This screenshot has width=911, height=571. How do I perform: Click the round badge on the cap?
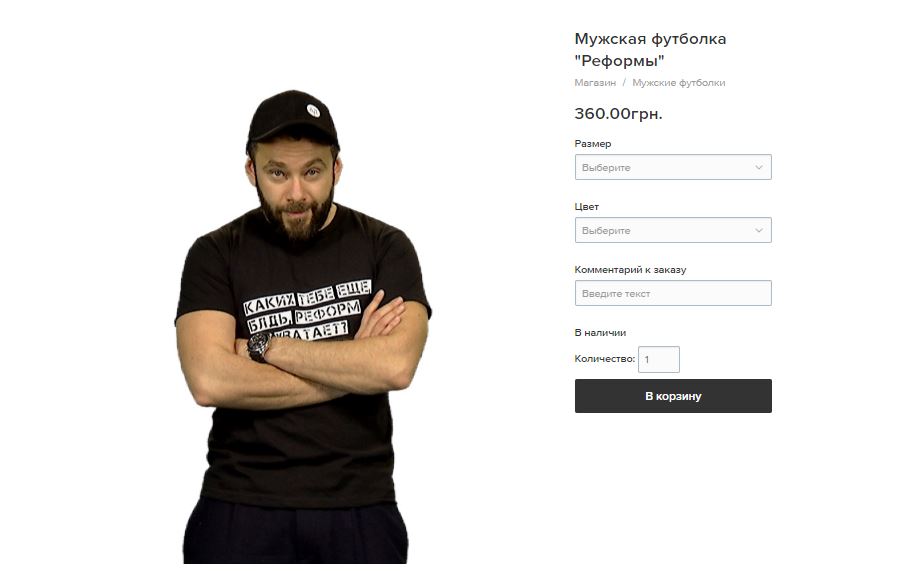(x=313, y=110)
